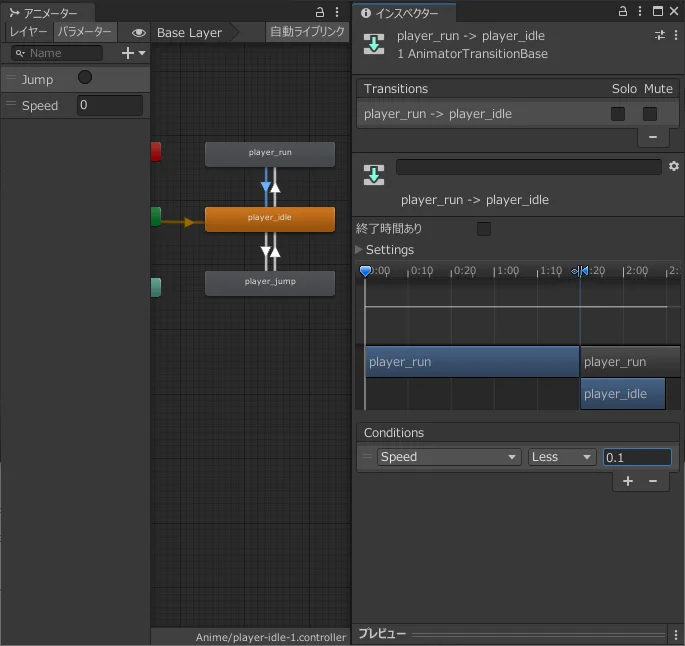Select the red Exit node
685x646 pixels.
click(x=156, y=152)
